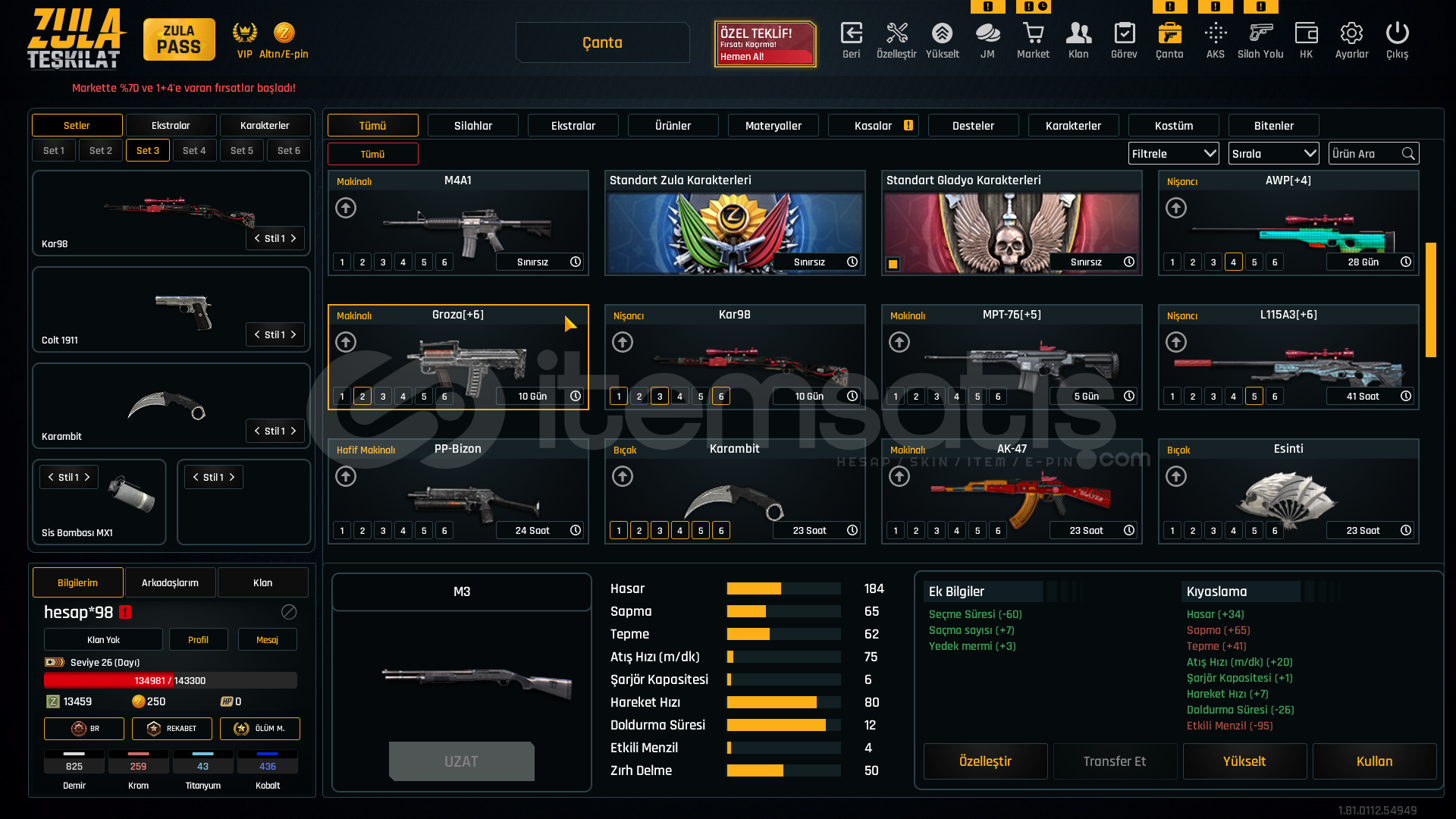Switch to the Silahlar tab
Viewport: 1456px width, 819px height.
coord(472,126)
